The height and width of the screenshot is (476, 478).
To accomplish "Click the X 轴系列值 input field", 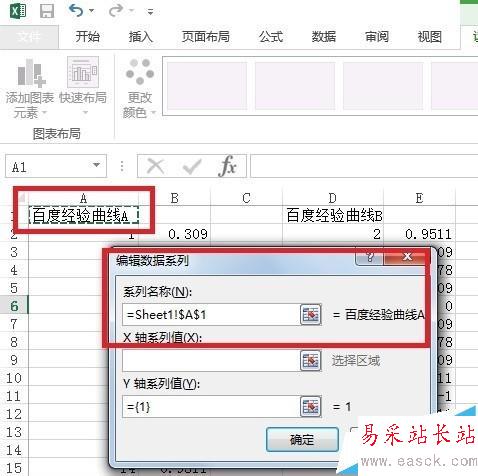I will pyautogui.click(x=210, y=361).
